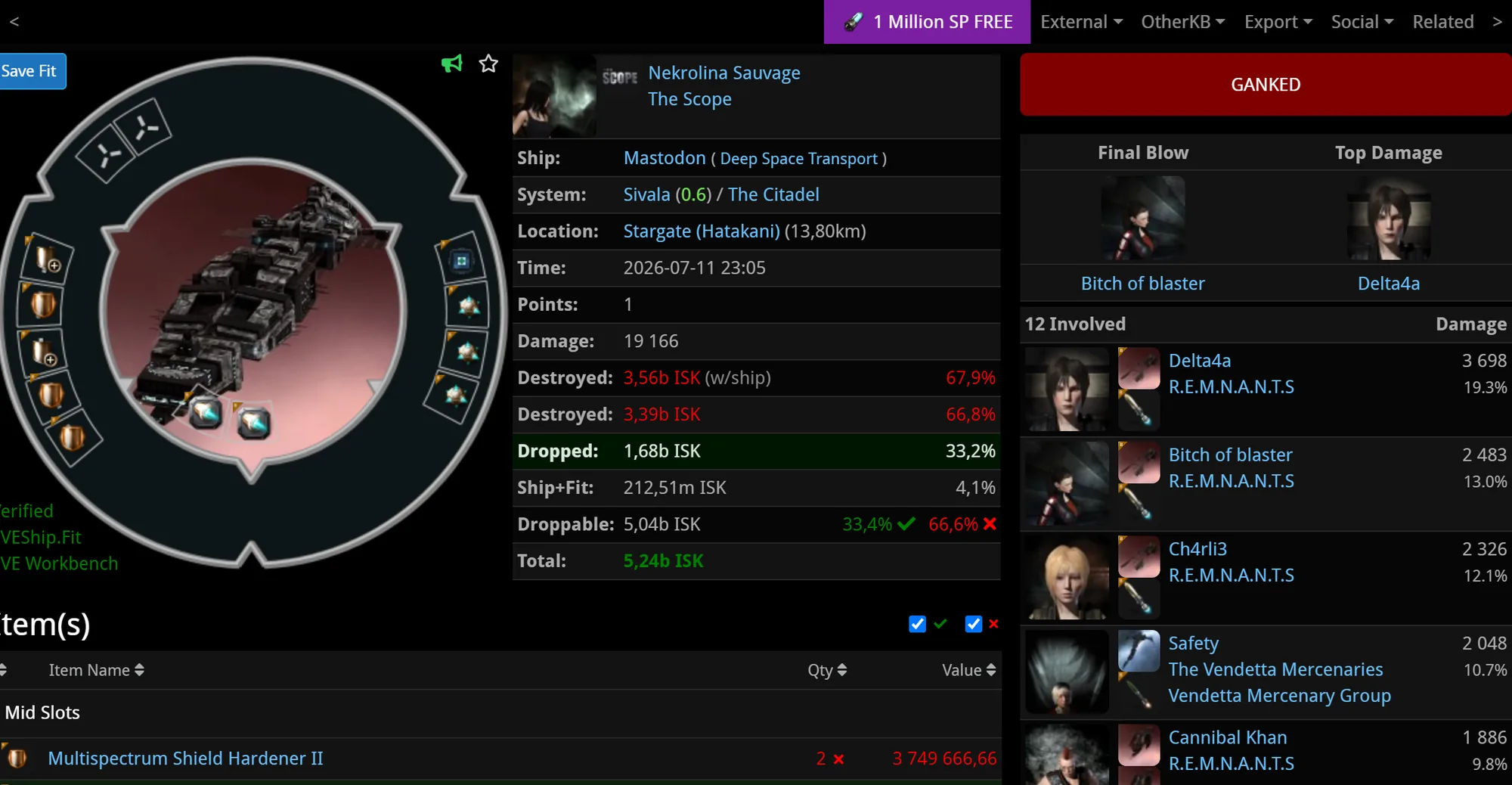Viewport: 1512px width, 785px height.
Task: Click the 1 Million SP FREE banner
Action: (x=927, y=22)
